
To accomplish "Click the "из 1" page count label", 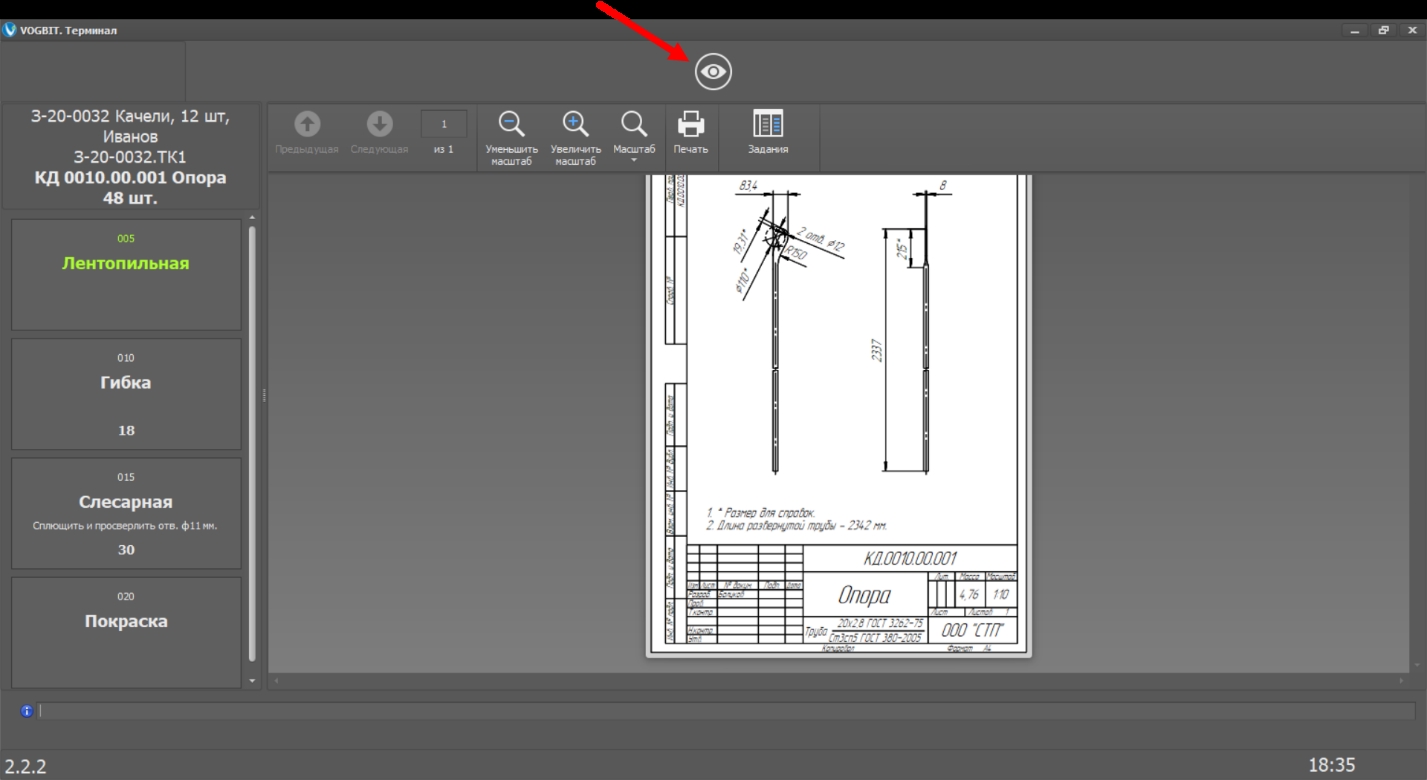I will pyautogui.click(x=444, y=150).
